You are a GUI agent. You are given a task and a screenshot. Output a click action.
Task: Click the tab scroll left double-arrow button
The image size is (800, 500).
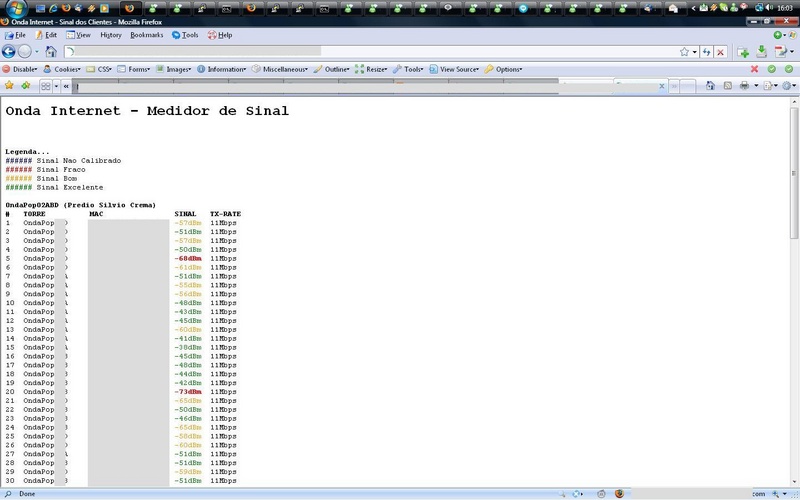[x=66, y=86]
